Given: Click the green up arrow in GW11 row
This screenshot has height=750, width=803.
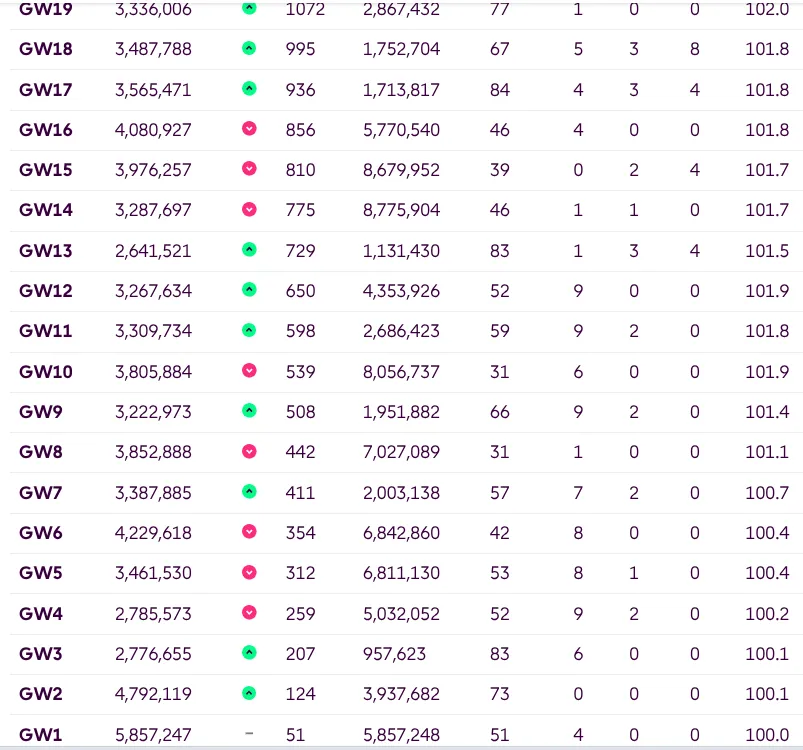Looking at the screenshot, I should coord(249,330).
